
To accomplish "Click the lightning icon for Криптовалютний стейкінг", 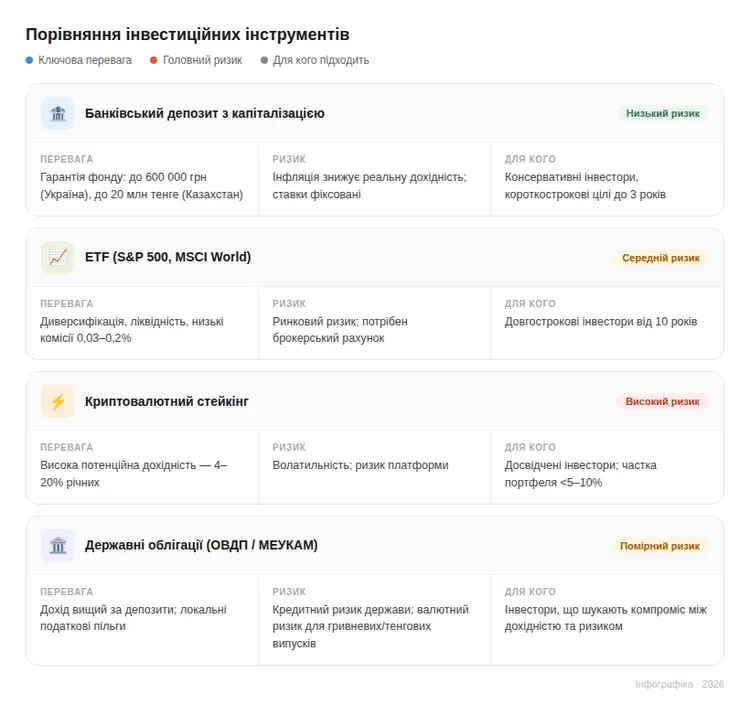I will (58, 401).
